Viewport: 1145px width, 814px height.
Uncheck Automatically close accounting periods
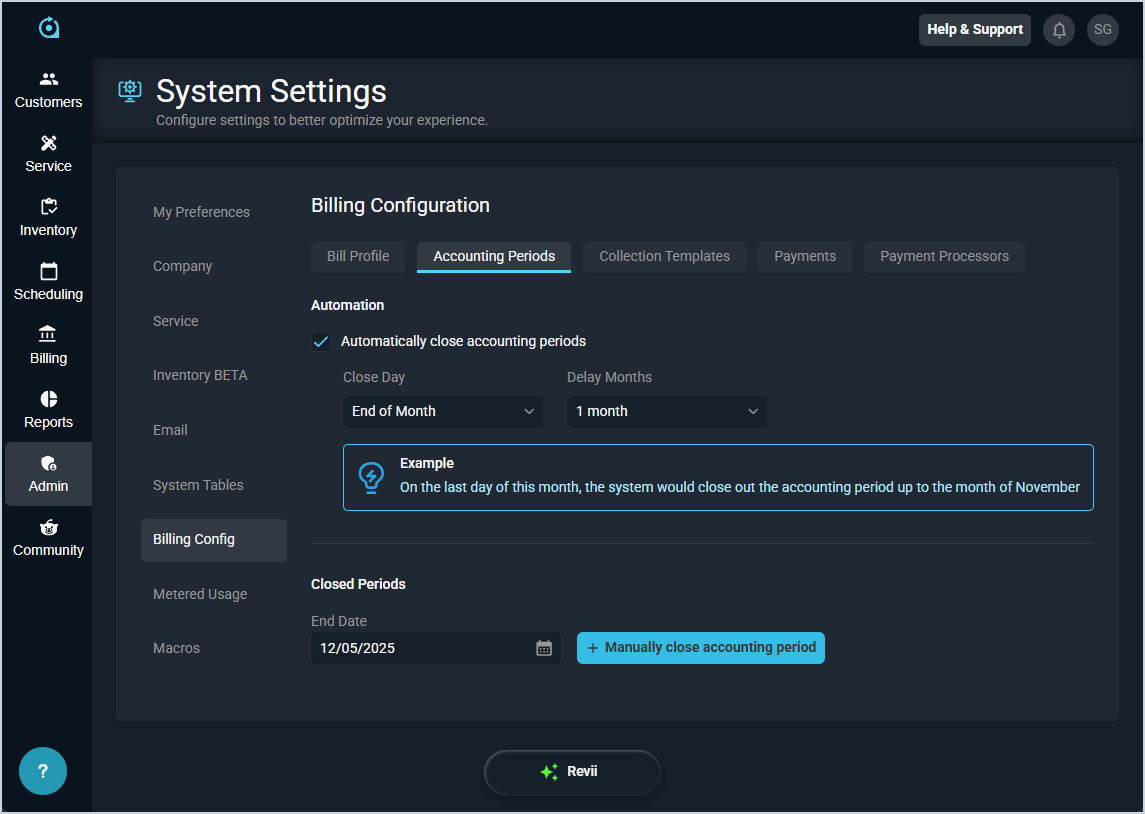point(321,342)
